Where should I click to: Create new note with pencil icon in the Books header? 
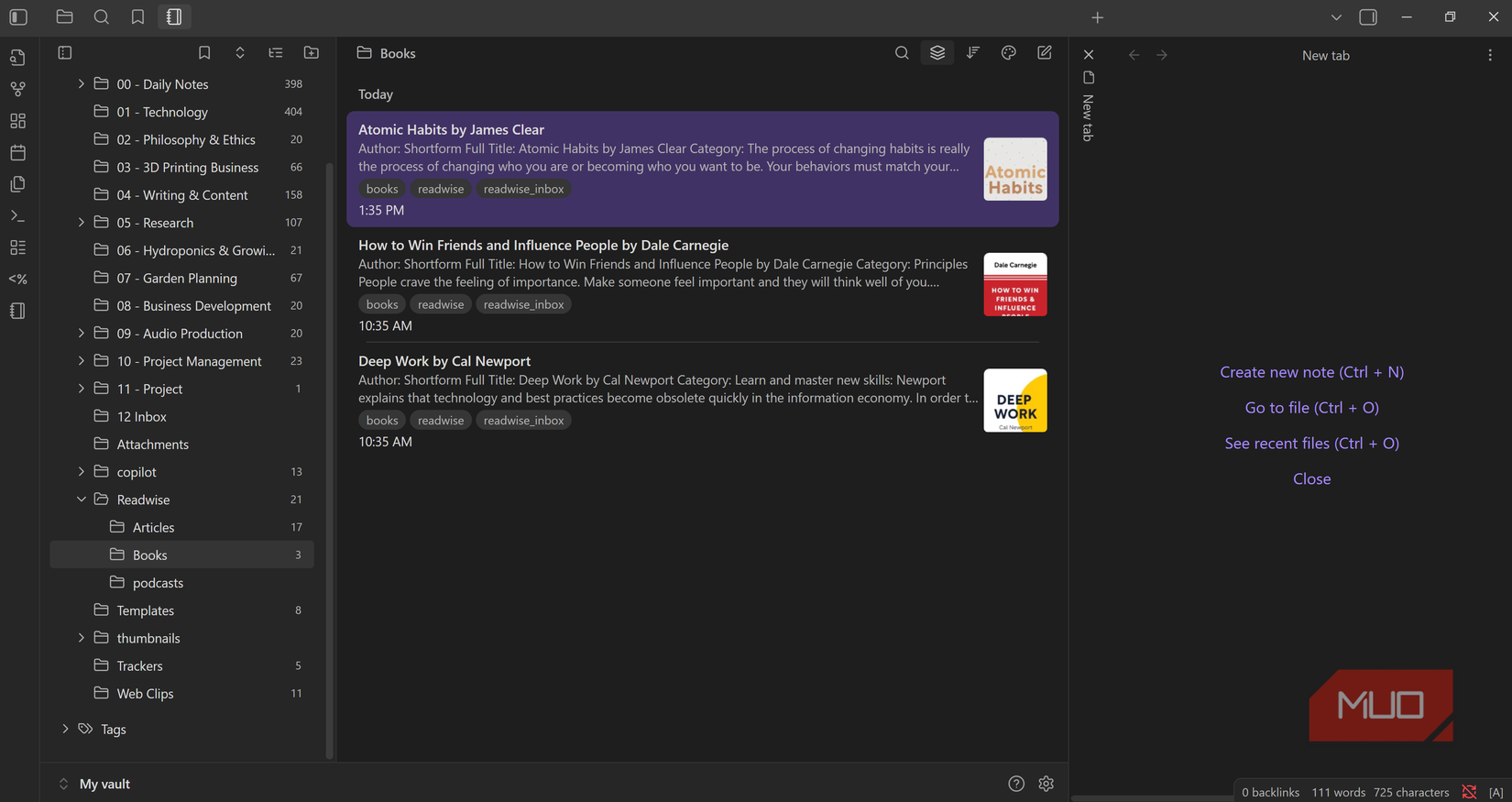point(1045,53)
